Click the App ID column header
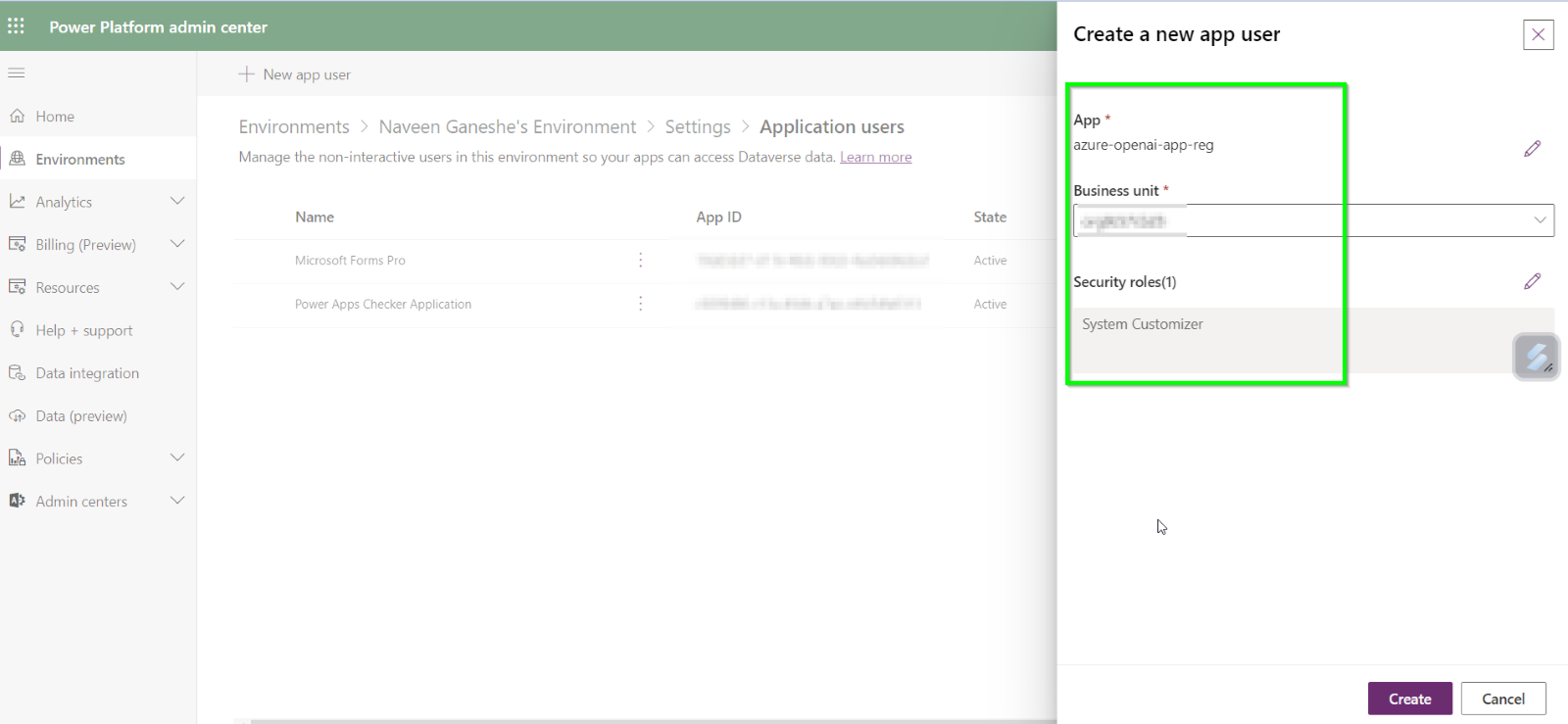Screen dimensions: 1568x724 tap(718, 217)
